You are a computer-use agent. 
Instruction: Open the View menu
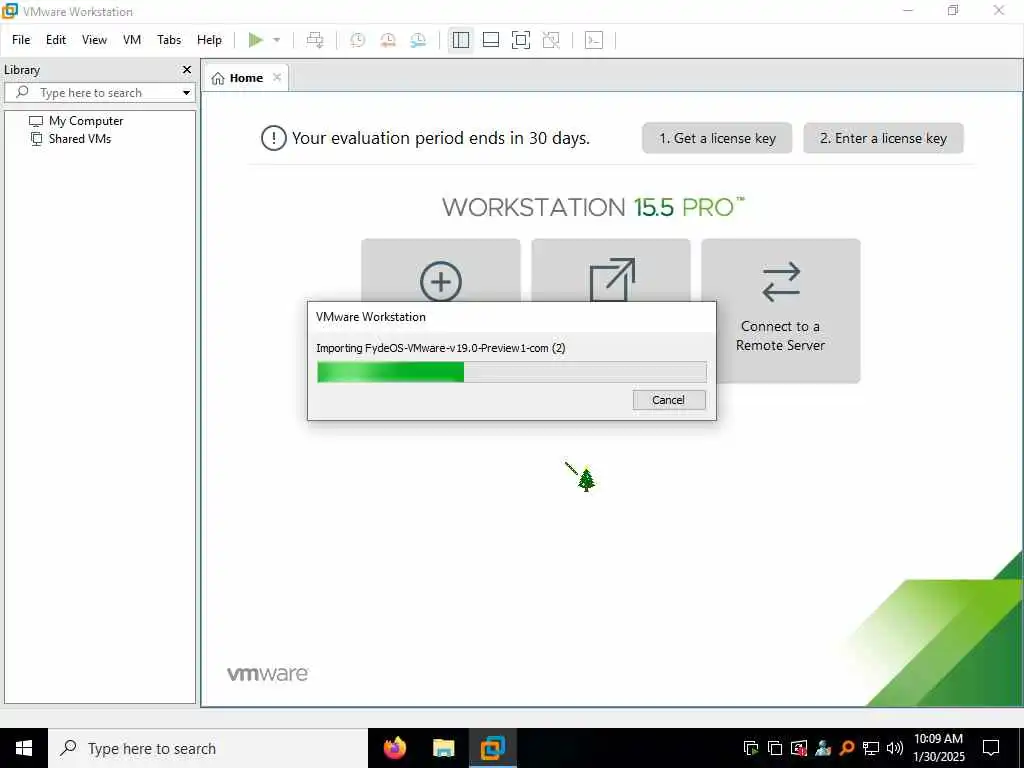(94, 40)
